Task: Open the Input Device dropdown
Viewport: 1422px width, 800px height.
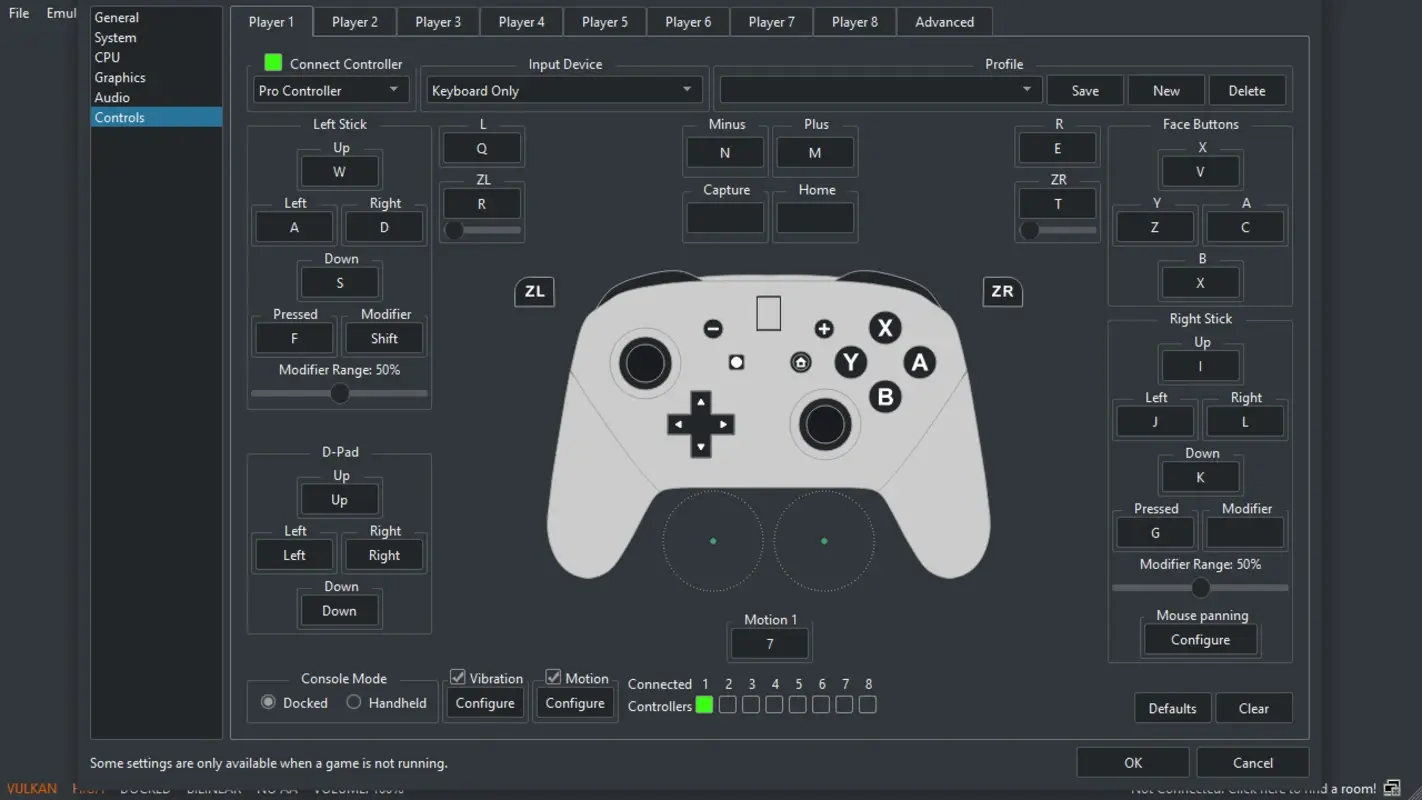Action: pyautogui.click(x=563, y=89)
